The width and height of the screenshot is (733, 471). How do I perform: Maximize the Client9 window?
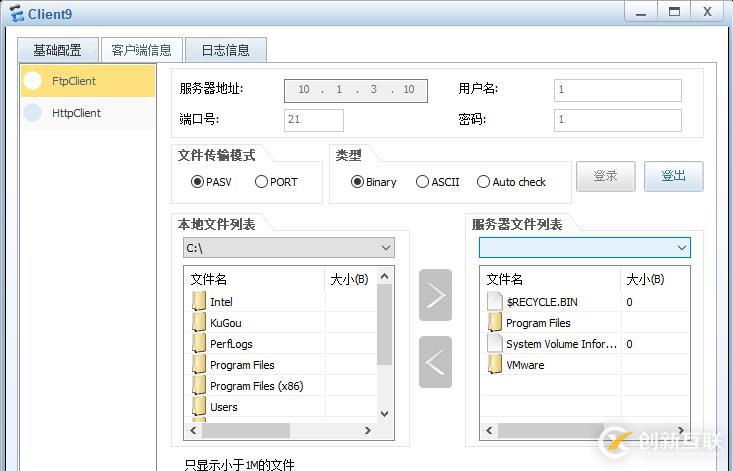(674, 12)
